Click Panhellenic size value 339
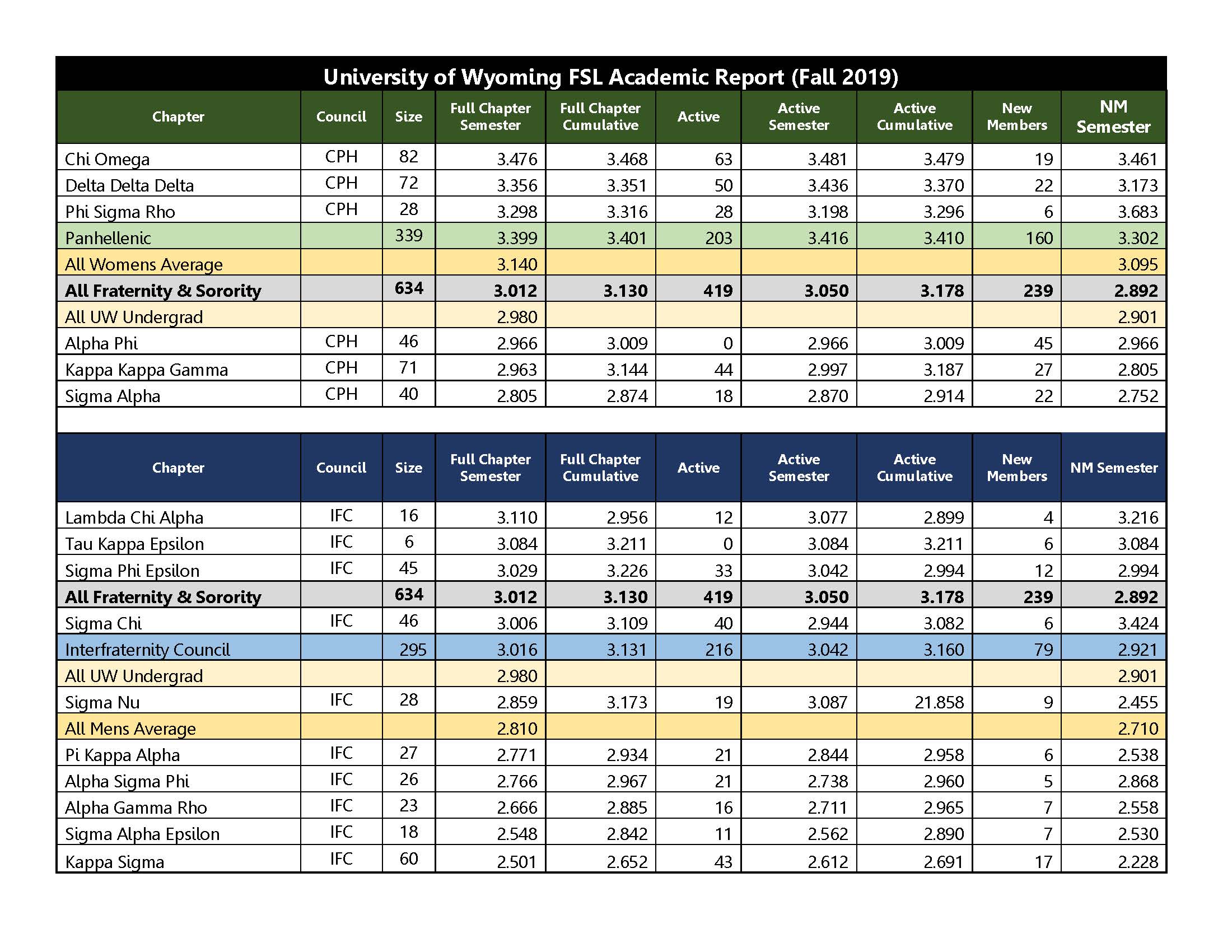The width and height of the screenshot is (1232, 952). (408, 235)
